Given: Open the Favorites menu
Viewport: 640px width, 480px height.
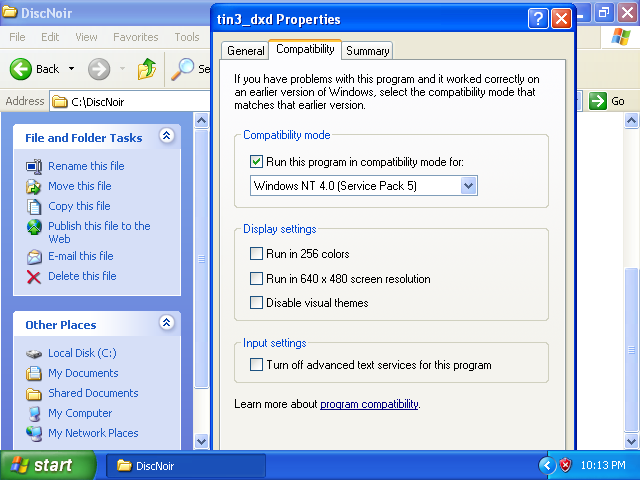Looking at the screenshot, I should (x=136, y=37).
